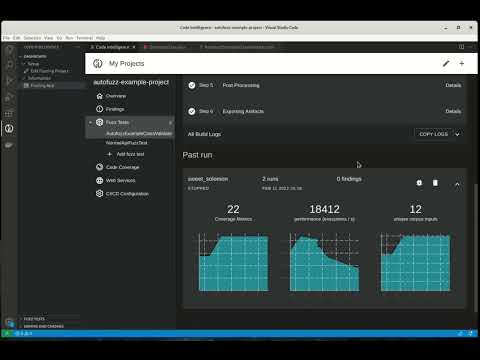This screenshot has width=480, height=360.
Task: Click the Coverage Metrics chart
Action: (233, 262)
